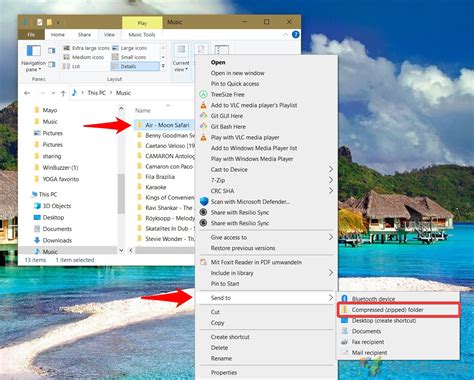Viewport: 474px width, 380px height.
Task: Open TreeSize Free from context menu
Action: pos(227,94)
